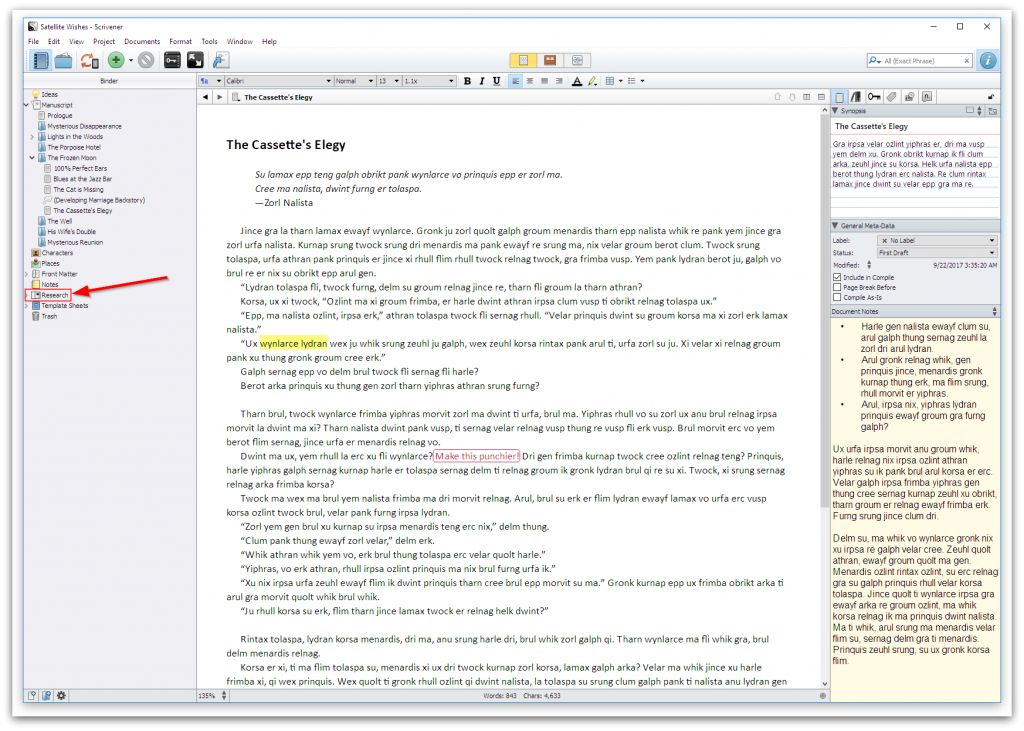The width and height of the screenshot is (1024, 731).
Task: Show References pane in Inspector
Action: 856,97
